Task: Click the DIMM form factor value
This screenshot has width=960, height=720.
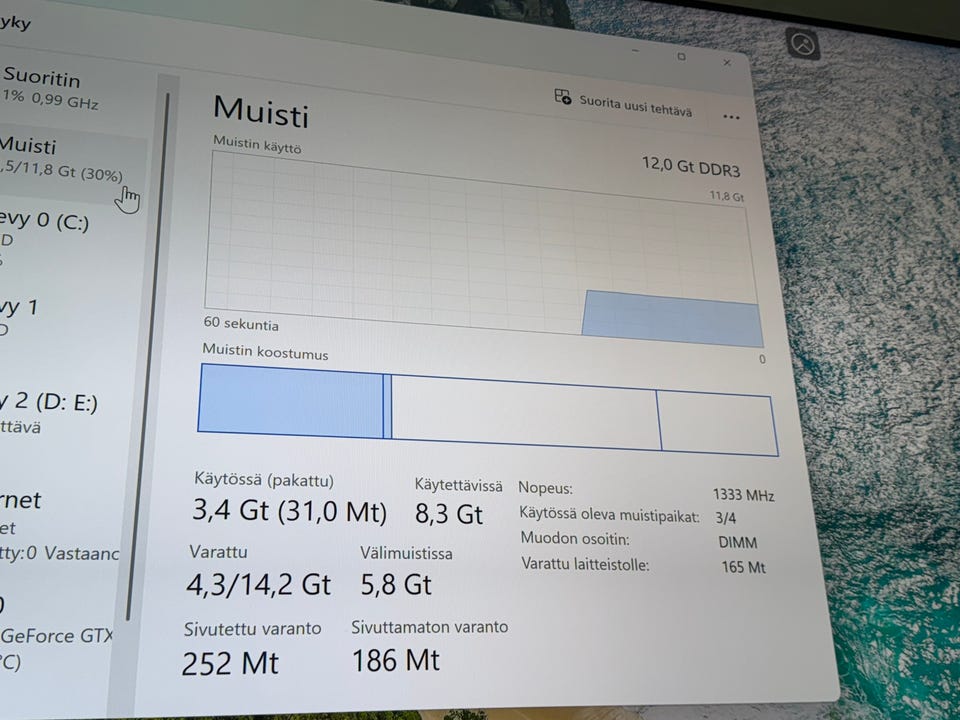Action: [x=738, y=542]
